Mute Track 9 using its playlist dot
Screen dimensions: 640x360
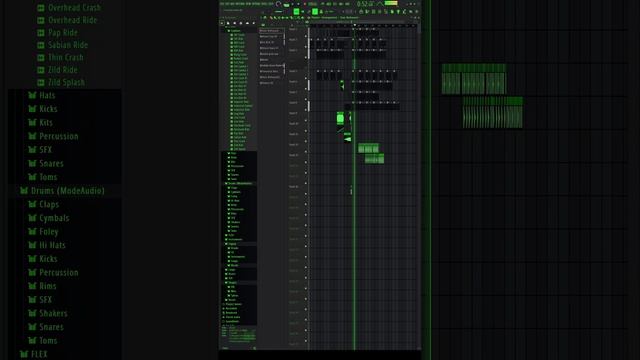(306, 120)
